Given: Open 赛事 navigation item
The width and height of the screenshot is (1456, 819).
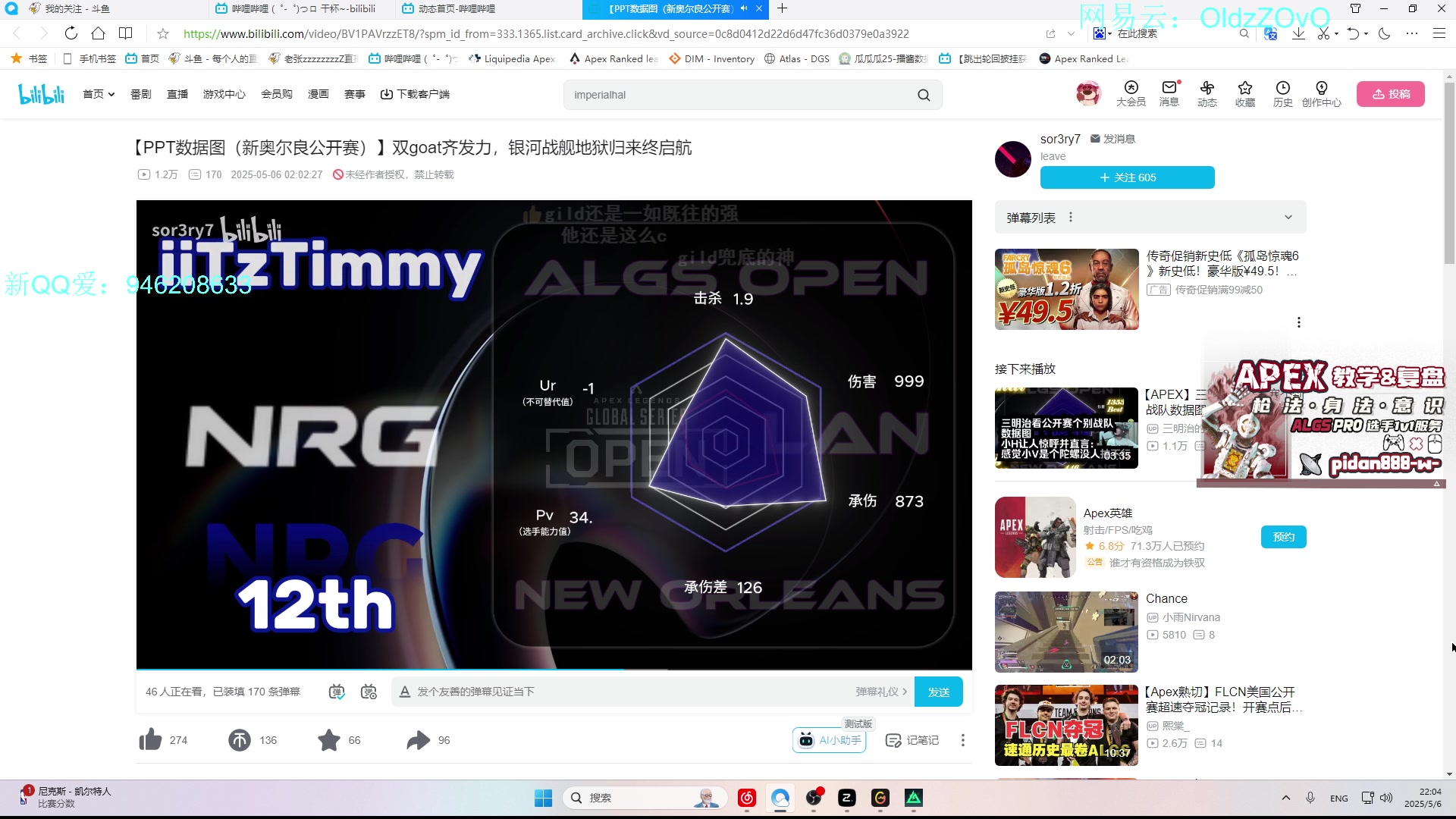Looking at the screenshot, I should pyautogui.click(x=355, y=94).
